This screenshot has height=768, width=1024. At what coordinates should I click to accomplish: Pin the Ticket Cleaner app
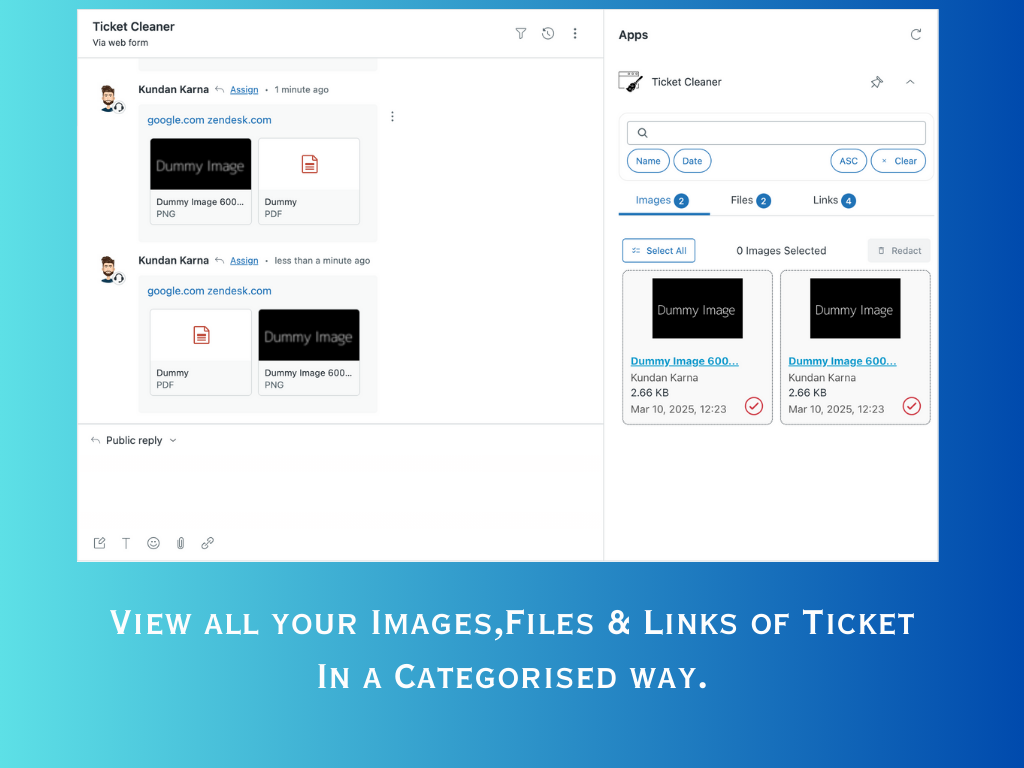click(x=876, y=82)
